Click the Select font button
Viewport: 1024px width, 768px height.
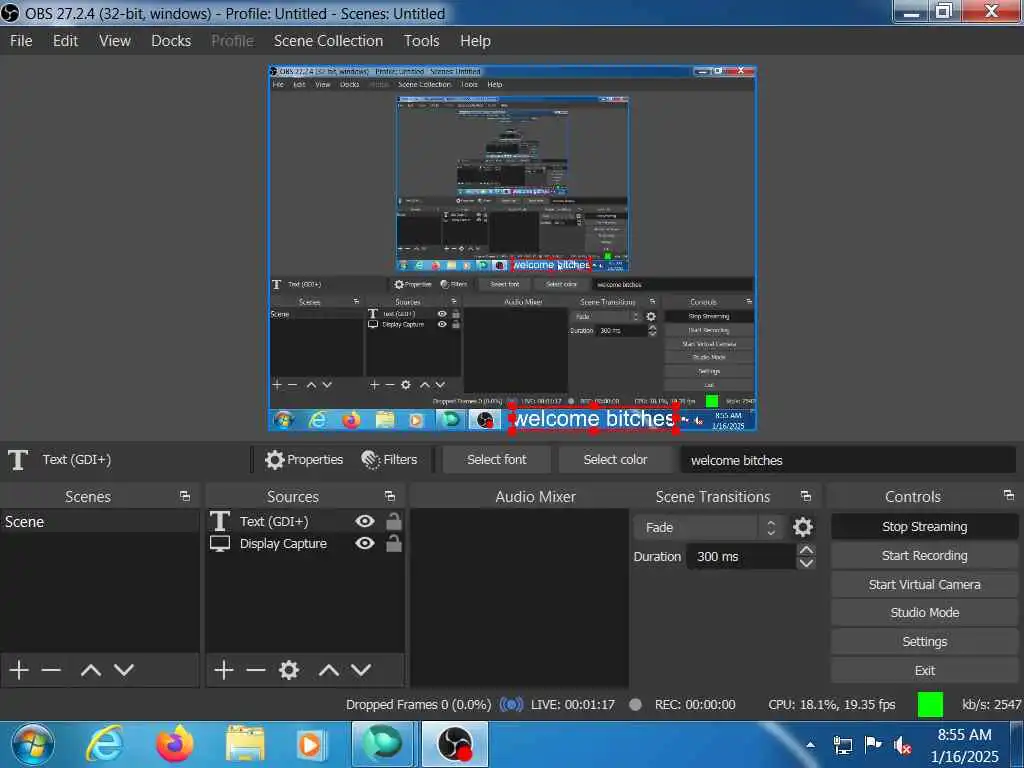[496, 460]
